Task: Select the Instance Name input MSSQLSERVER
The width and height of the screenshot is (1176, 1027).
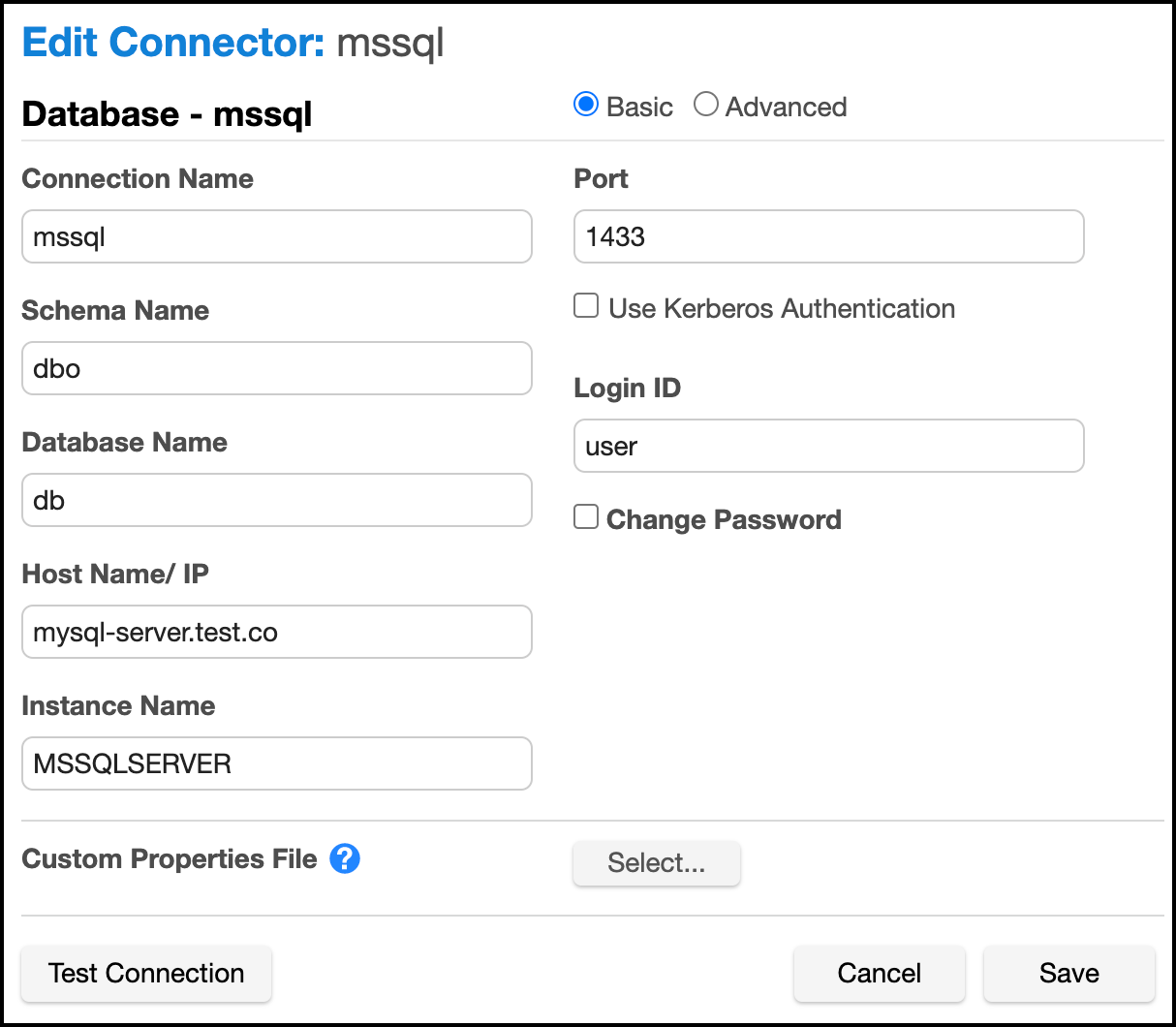Action: pos(277,764)
